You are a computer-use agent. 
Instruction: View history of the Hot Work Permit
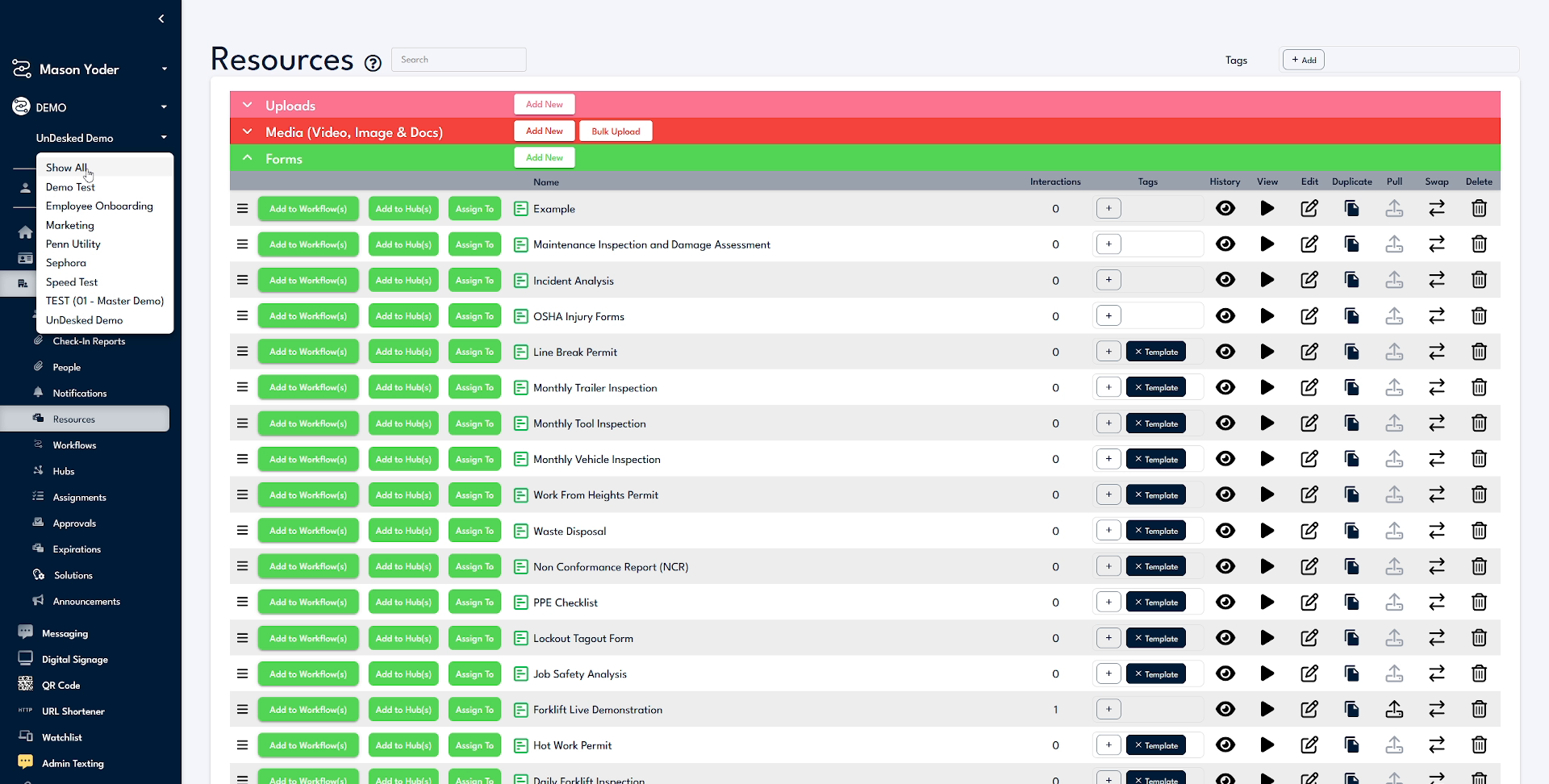point(1225,745)
